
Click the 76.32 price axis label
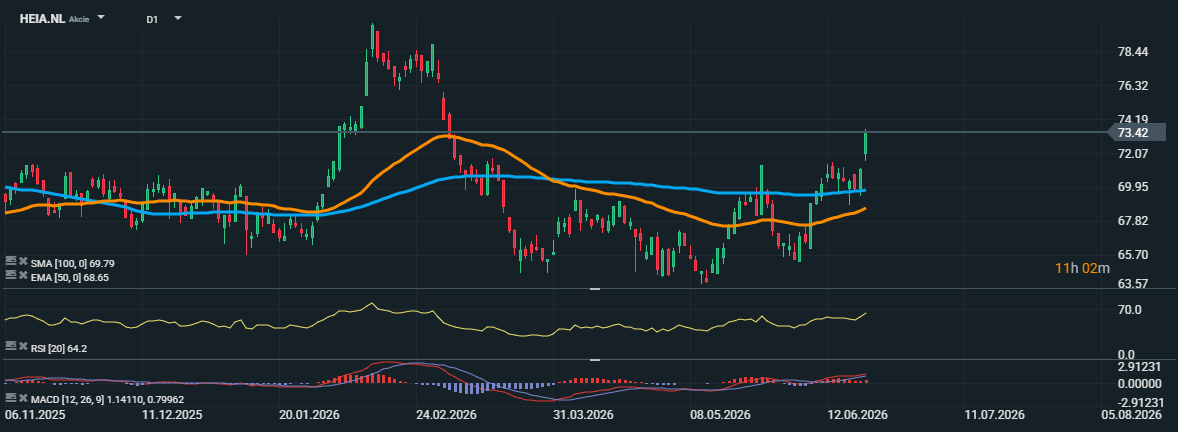pyautogui.click(x=1132, y=86)
